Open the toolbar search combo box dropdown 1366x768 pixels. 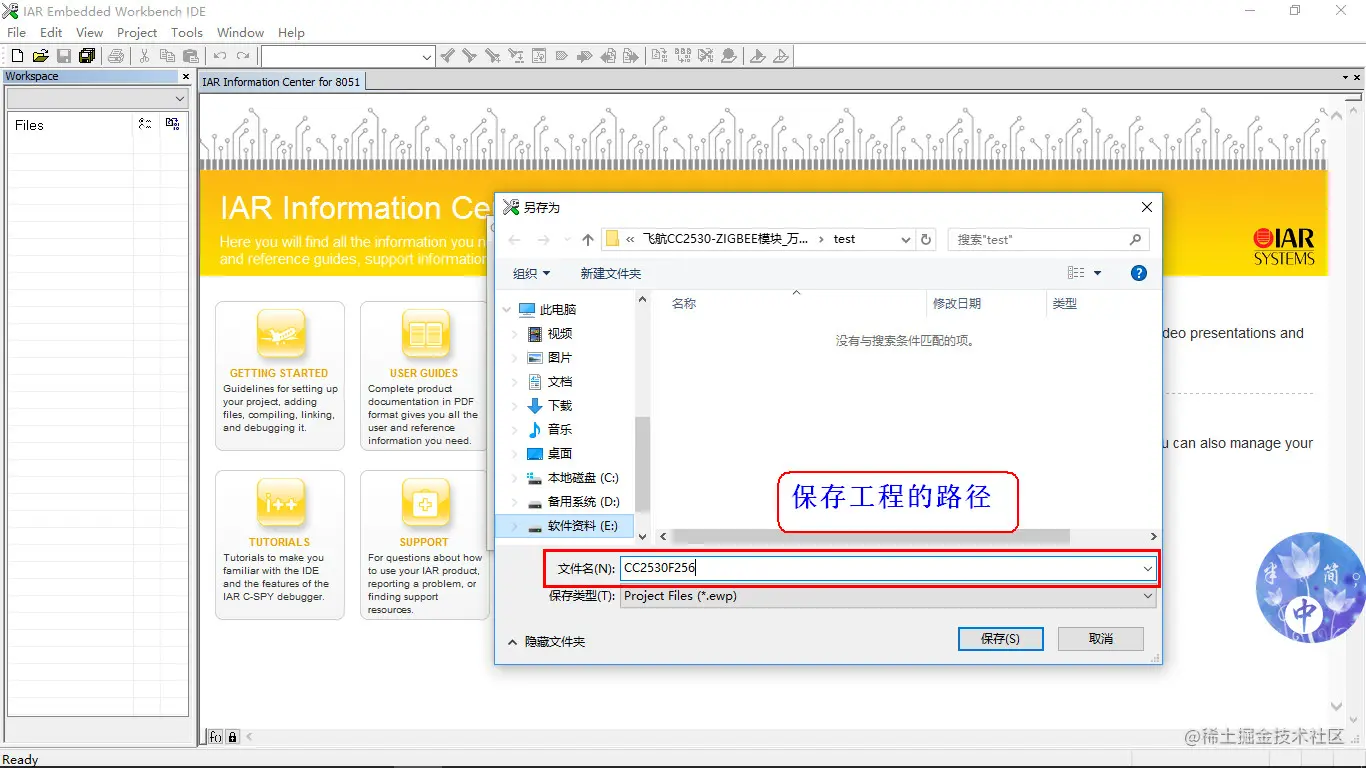(x=427, y=57)
